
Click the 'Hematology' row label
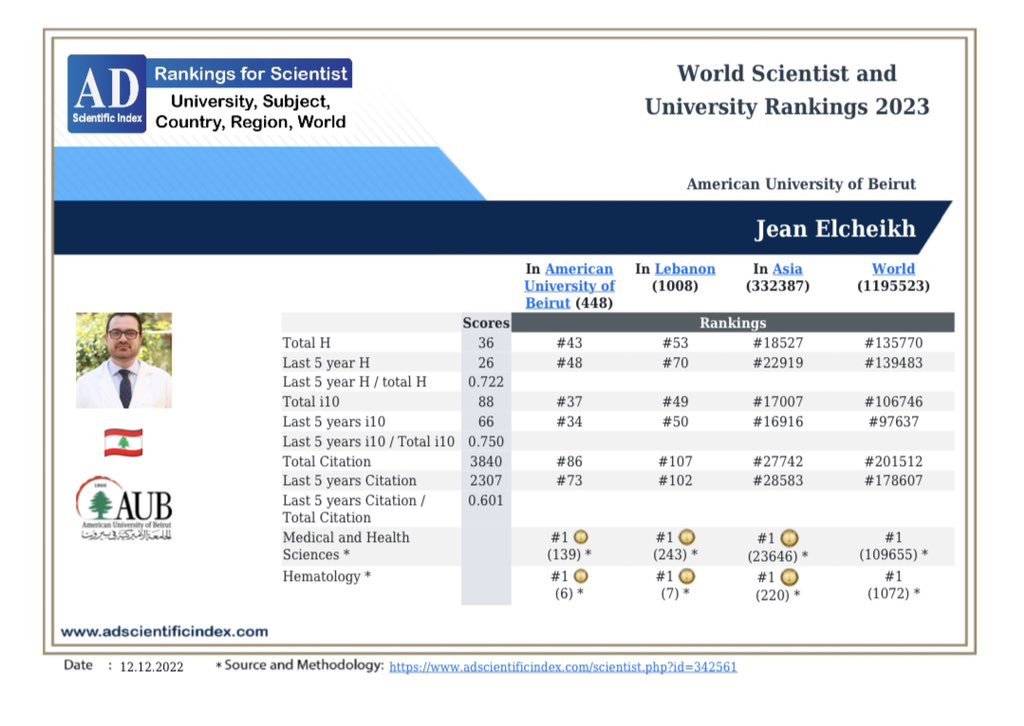coord(327,576)
